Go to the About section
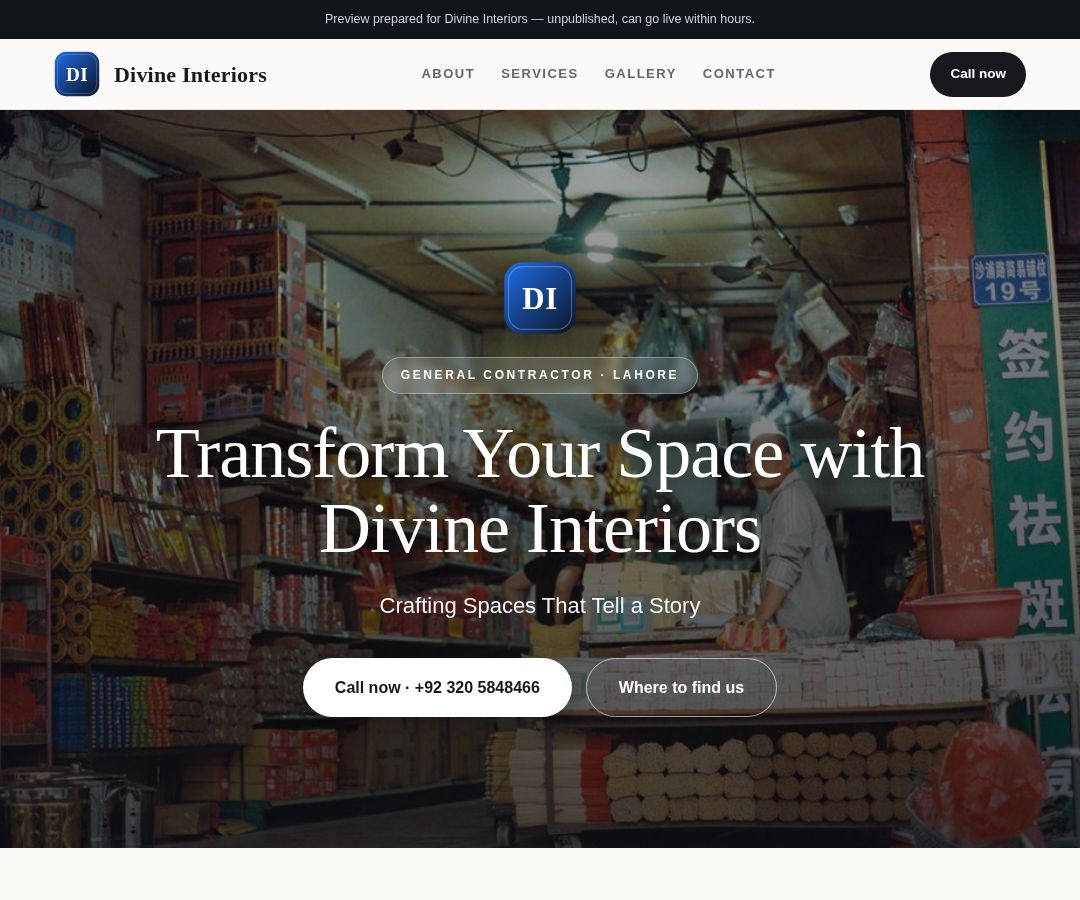The height and width of the screenshot is (900, 1080). [x=448, y=74]
